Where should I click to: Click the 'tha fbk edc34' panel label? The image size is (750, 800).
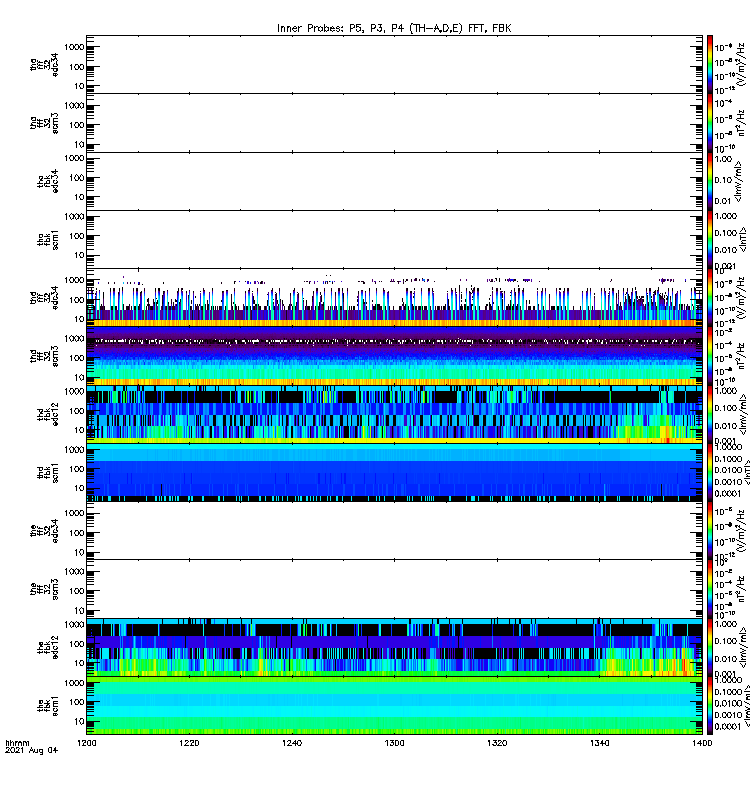47,181
